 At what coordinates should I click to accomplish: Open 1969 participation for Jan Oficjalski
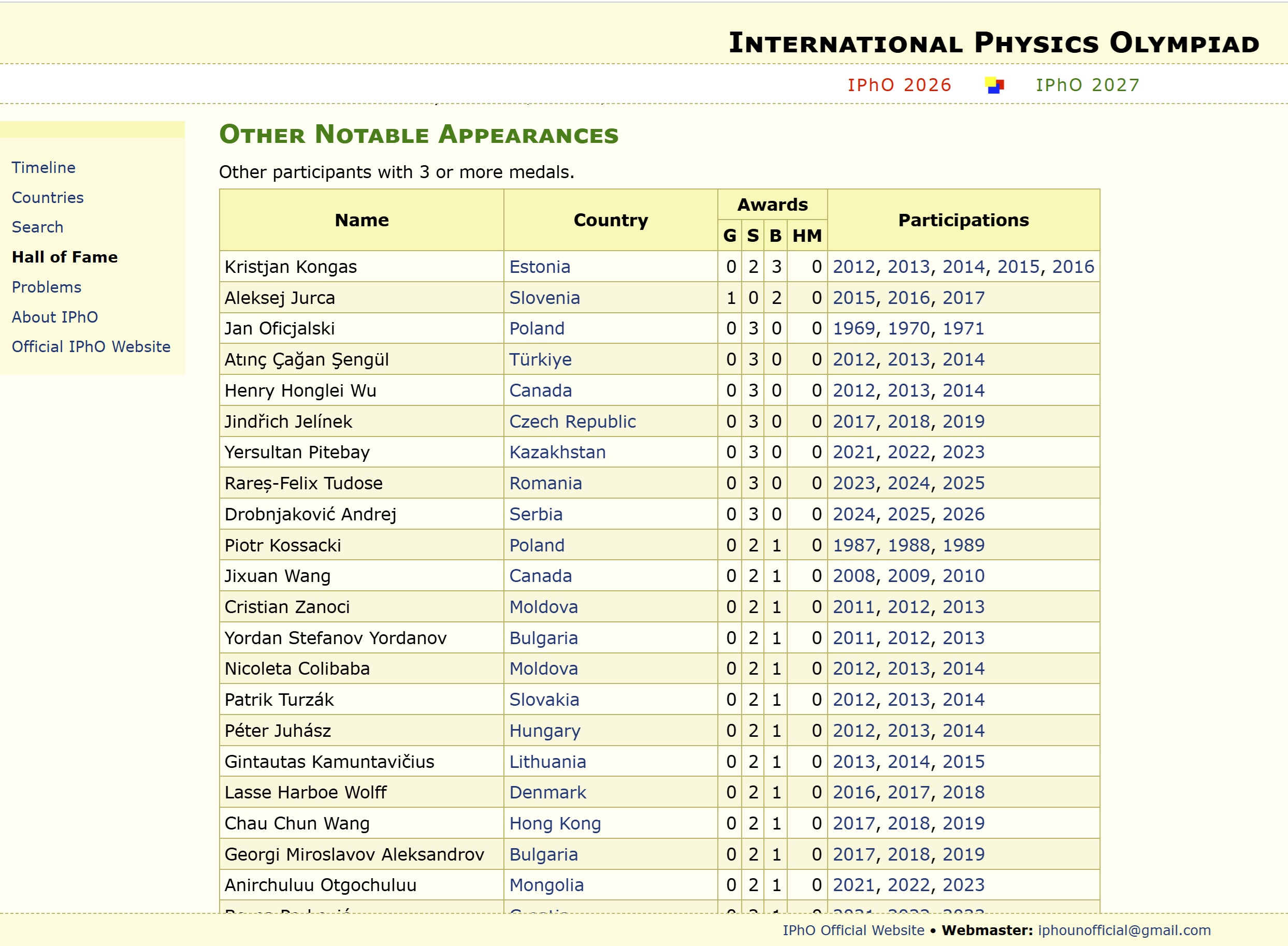click(854, 329)
